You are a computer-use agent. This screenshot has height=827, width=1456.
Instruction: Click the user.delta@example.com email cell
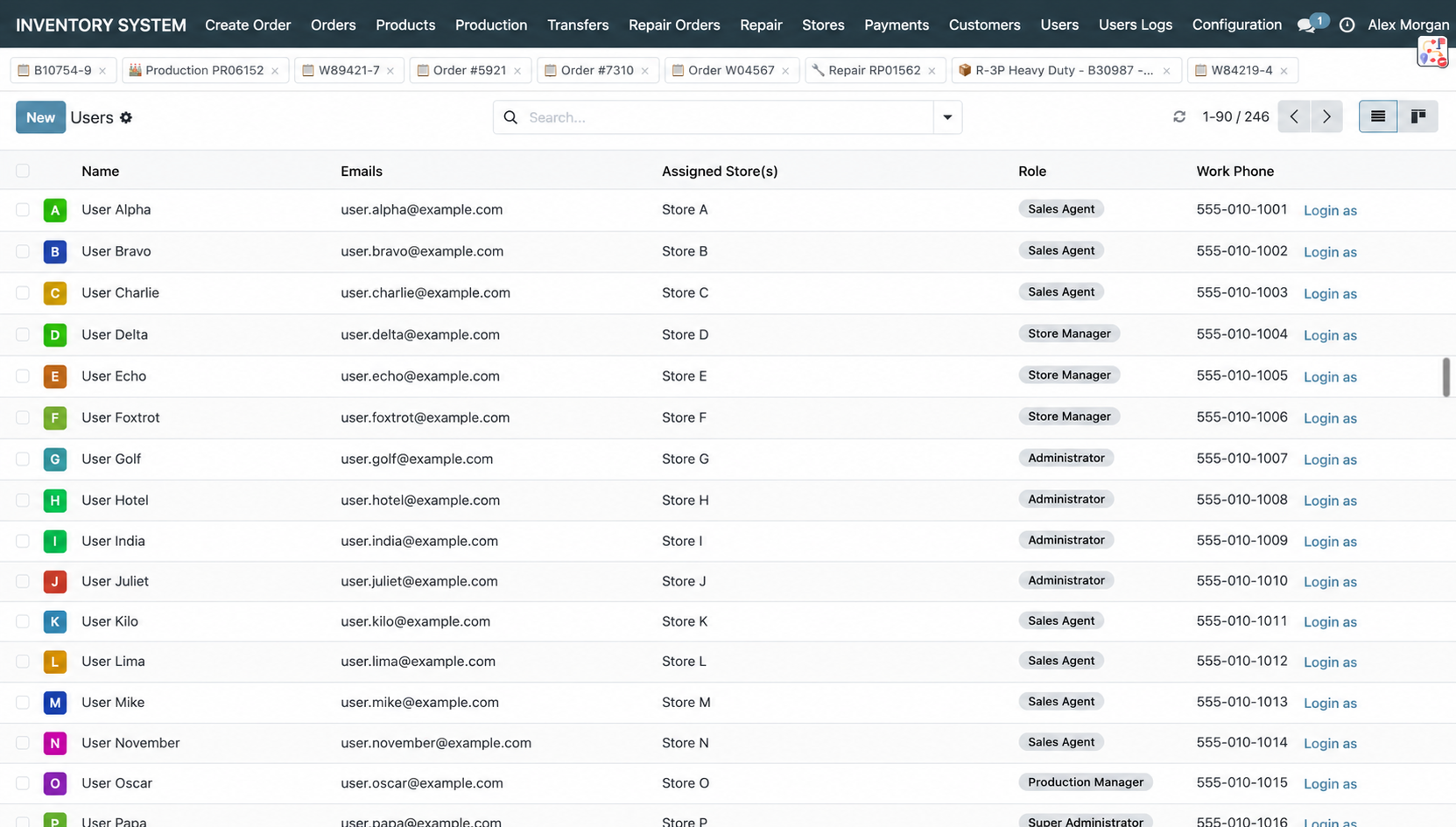pyautogui.click(x=420, y=334)
